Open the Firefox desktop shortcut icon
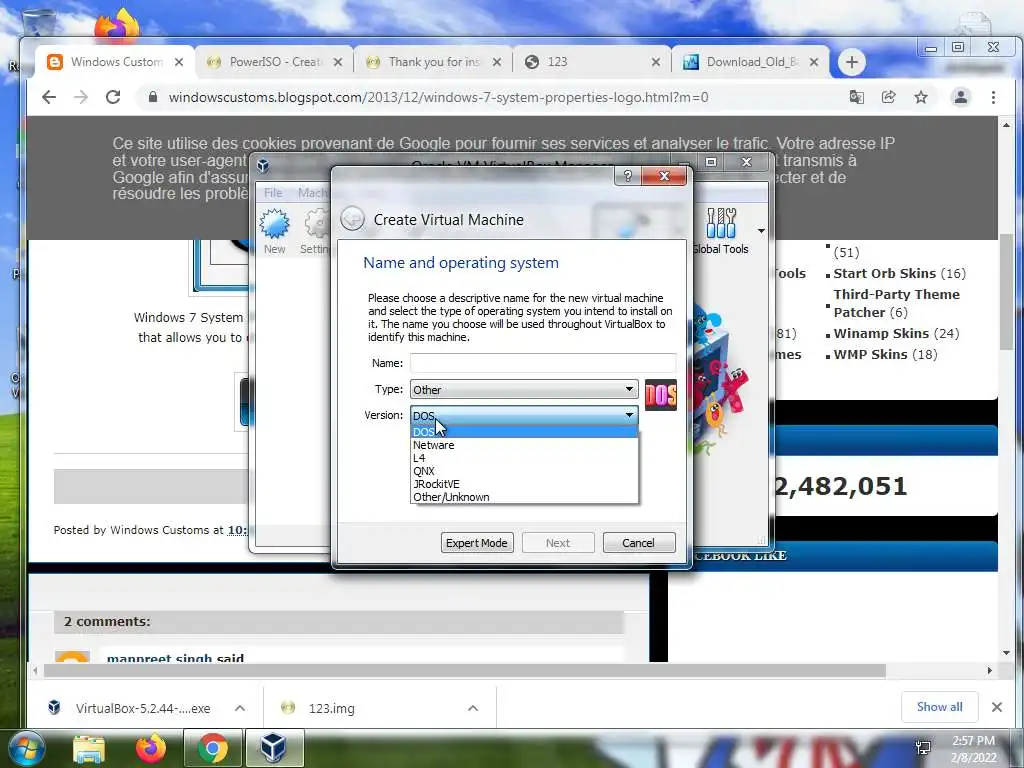 (117, 25)
